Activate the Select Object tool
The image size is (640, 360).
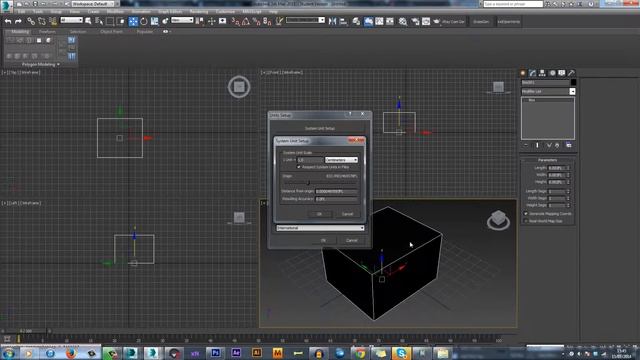coord(88,21)
